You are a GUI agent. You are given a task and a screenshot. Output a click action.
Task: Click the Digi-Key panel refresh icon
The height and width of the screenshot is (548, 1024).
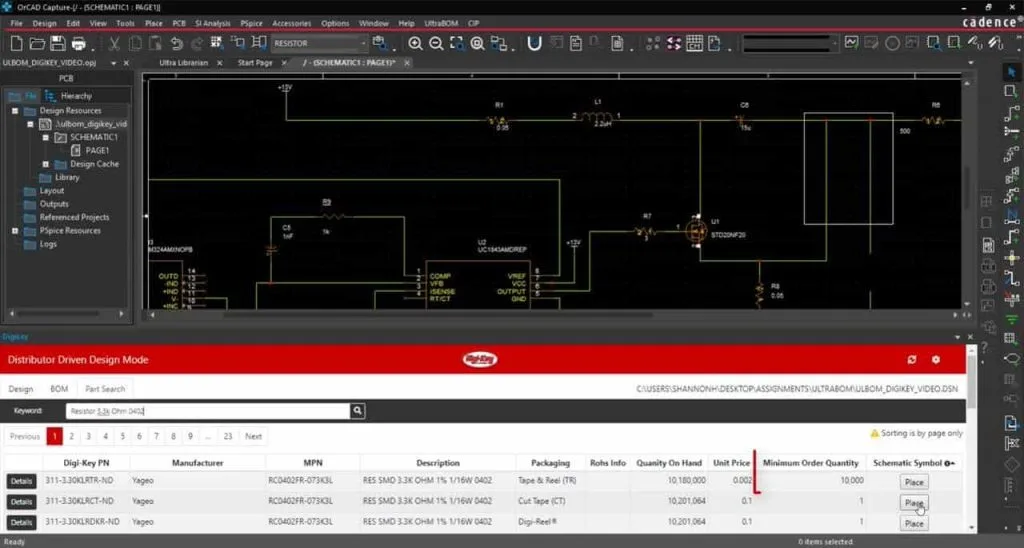click(912, 359)
